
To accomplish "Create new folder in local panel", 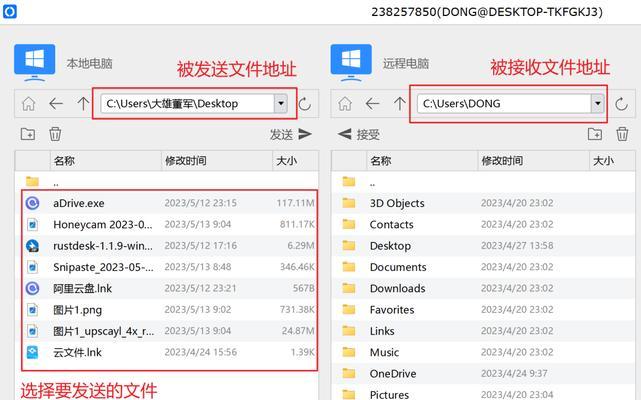I will (x=28, y=134).
